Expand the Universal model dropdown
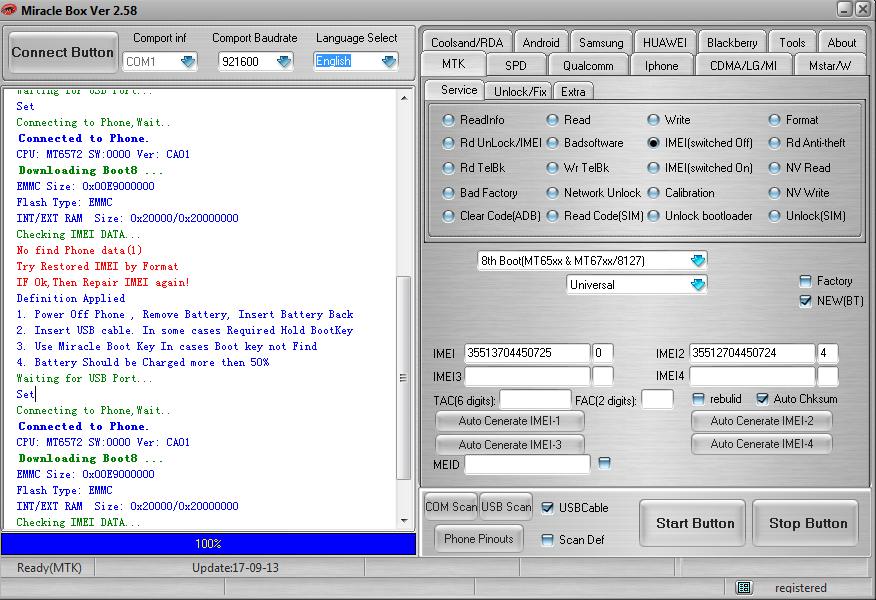Viewport: 876px width, 600px height. click(x=697, y=285)
